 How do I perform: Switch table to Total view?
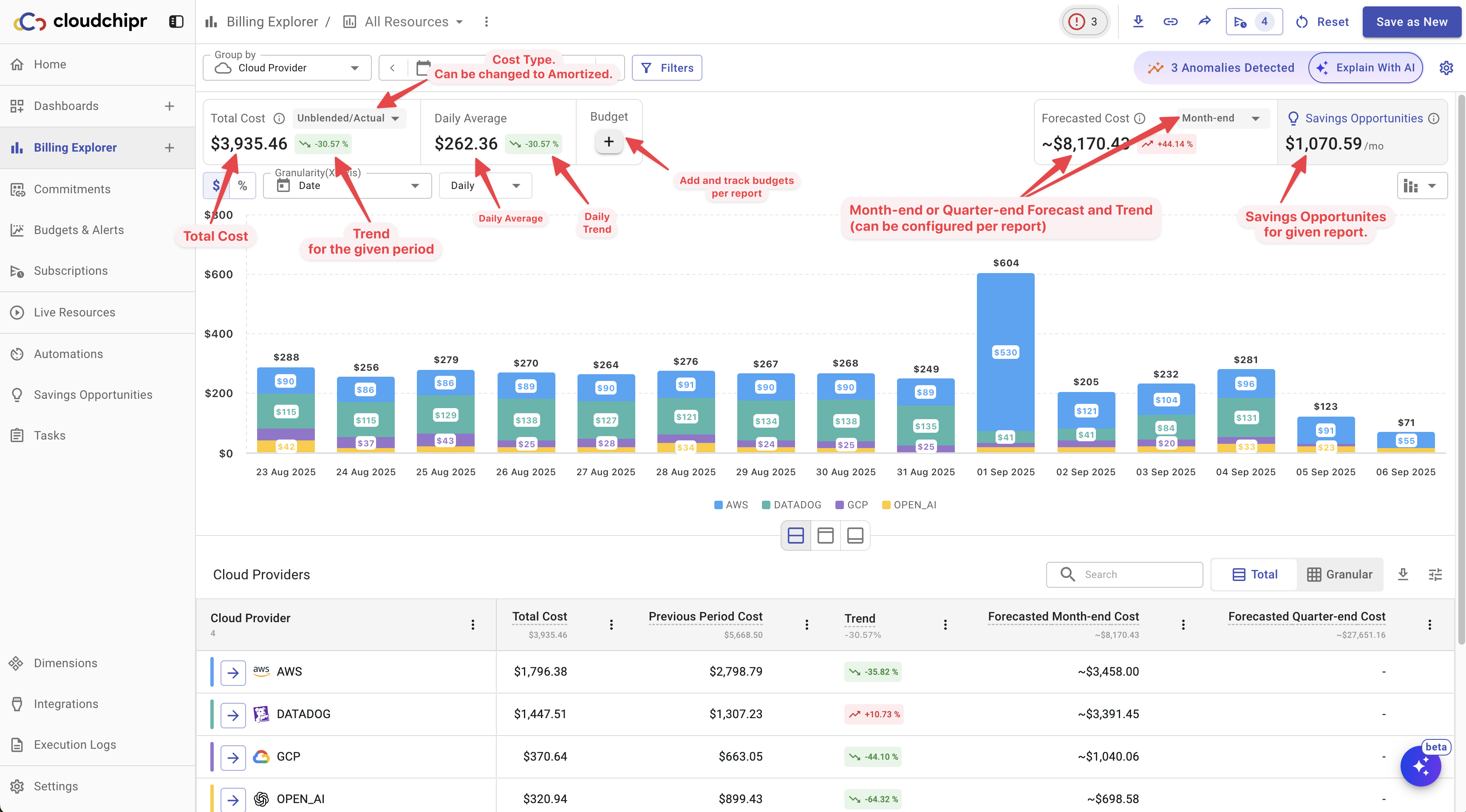pos(1254,574)
